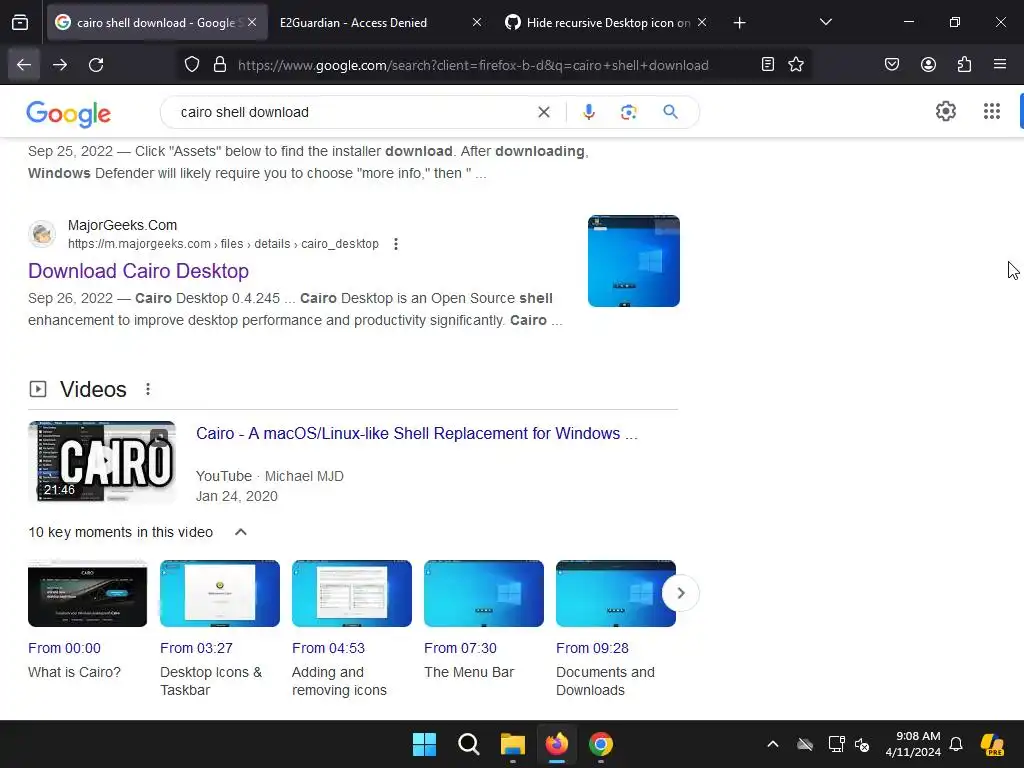The image size is (1024, 768).
Task: Play the CAIRO video thumbnail
Action: [x=102, y=462]
